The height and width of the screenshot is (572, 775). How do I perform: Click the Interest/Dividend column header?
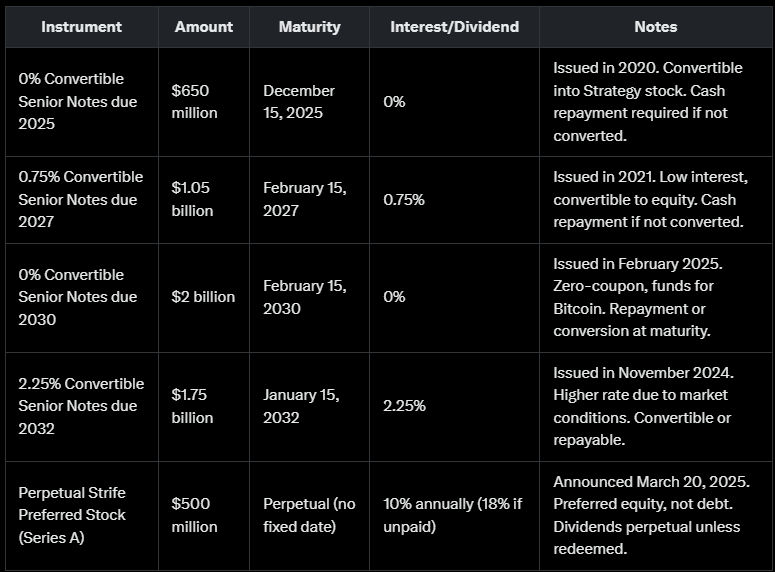pos(454,27)
